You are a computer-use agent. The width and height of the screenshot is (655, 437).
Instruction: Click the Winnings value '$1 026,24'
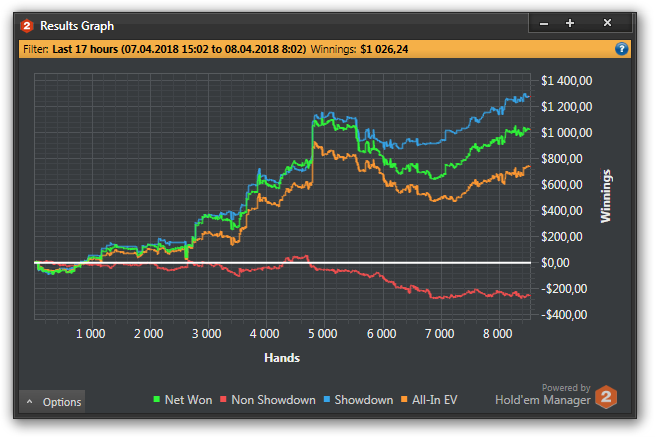tap(384, 49)
